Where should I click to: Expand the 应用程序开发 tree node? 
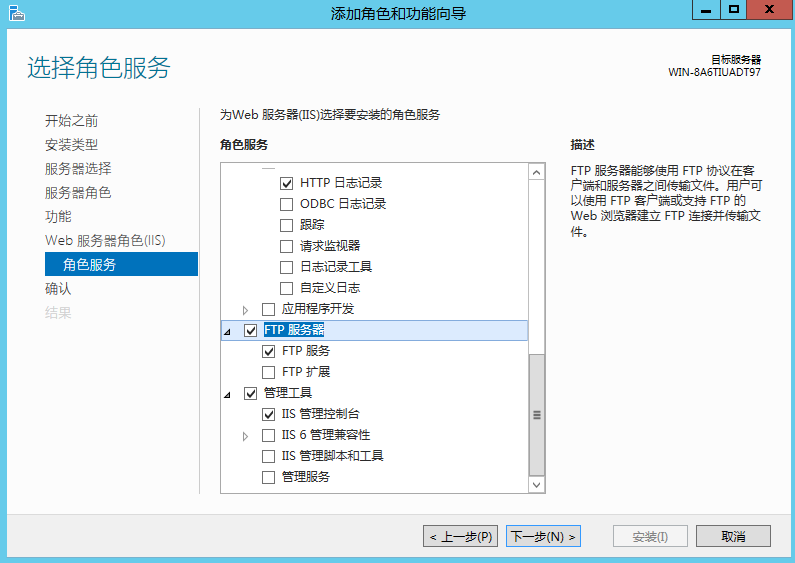point(246,310)
